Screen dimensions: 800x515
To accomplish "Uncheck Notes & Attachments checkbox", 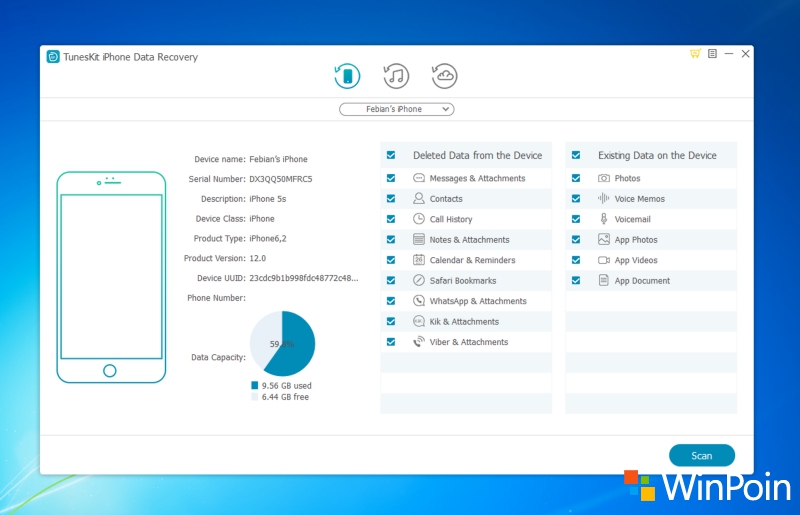I will pyautogui.click(x=391, y=239).
